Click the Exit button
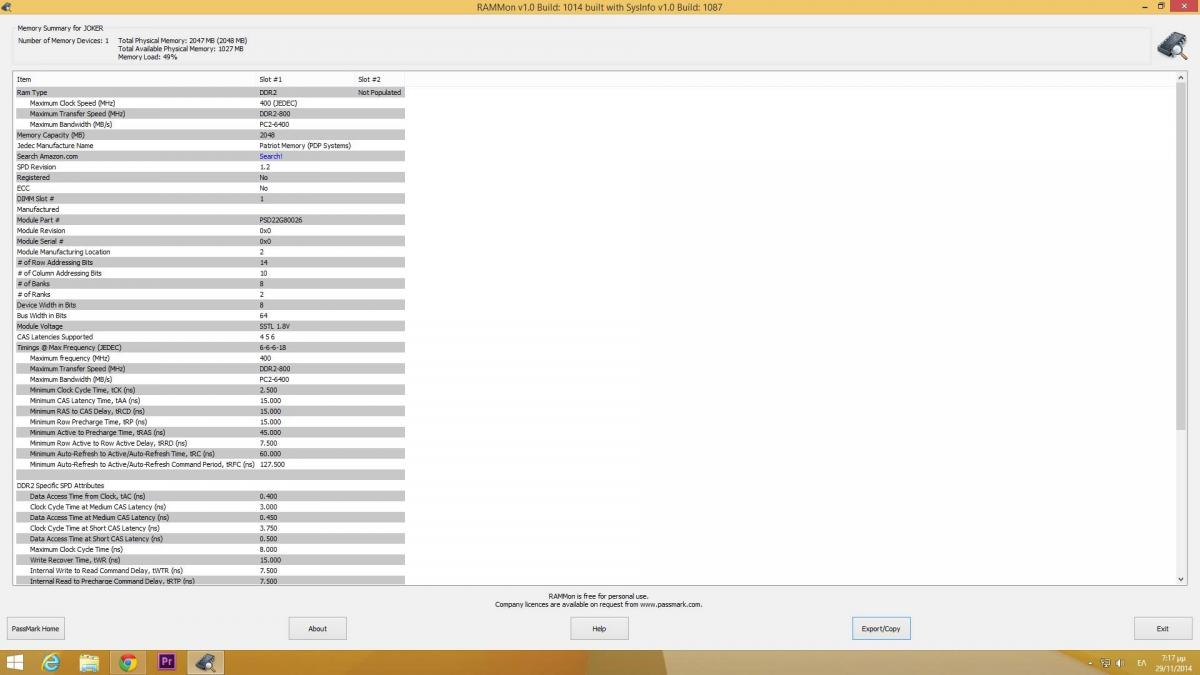 click(1163, 628)
